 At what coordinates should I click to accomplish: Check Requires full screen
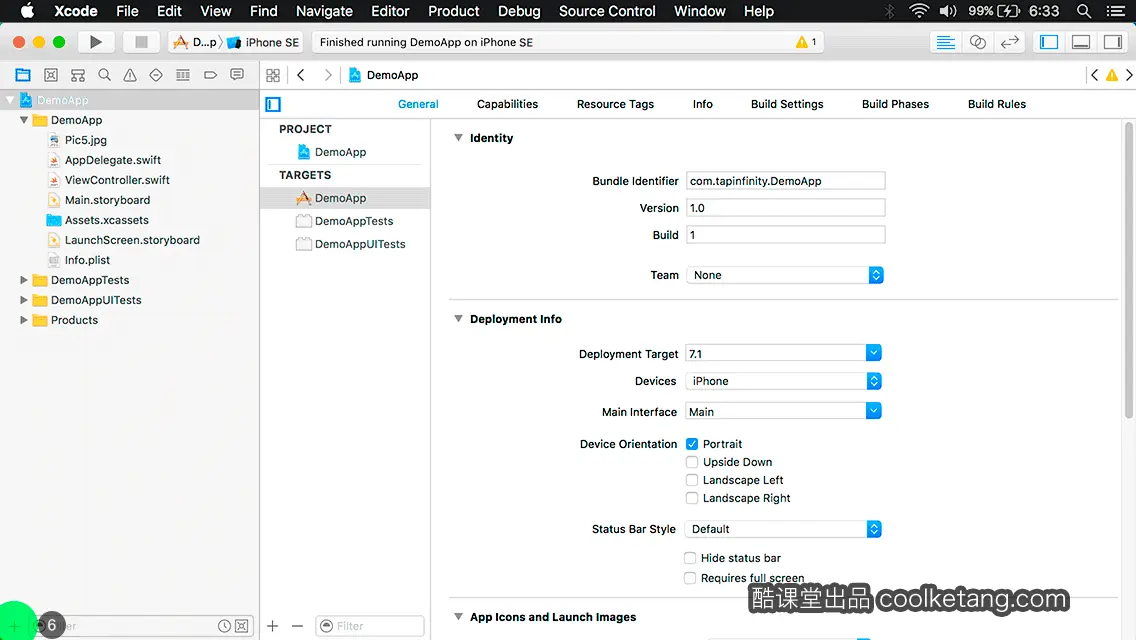click(x=690, y=578)
